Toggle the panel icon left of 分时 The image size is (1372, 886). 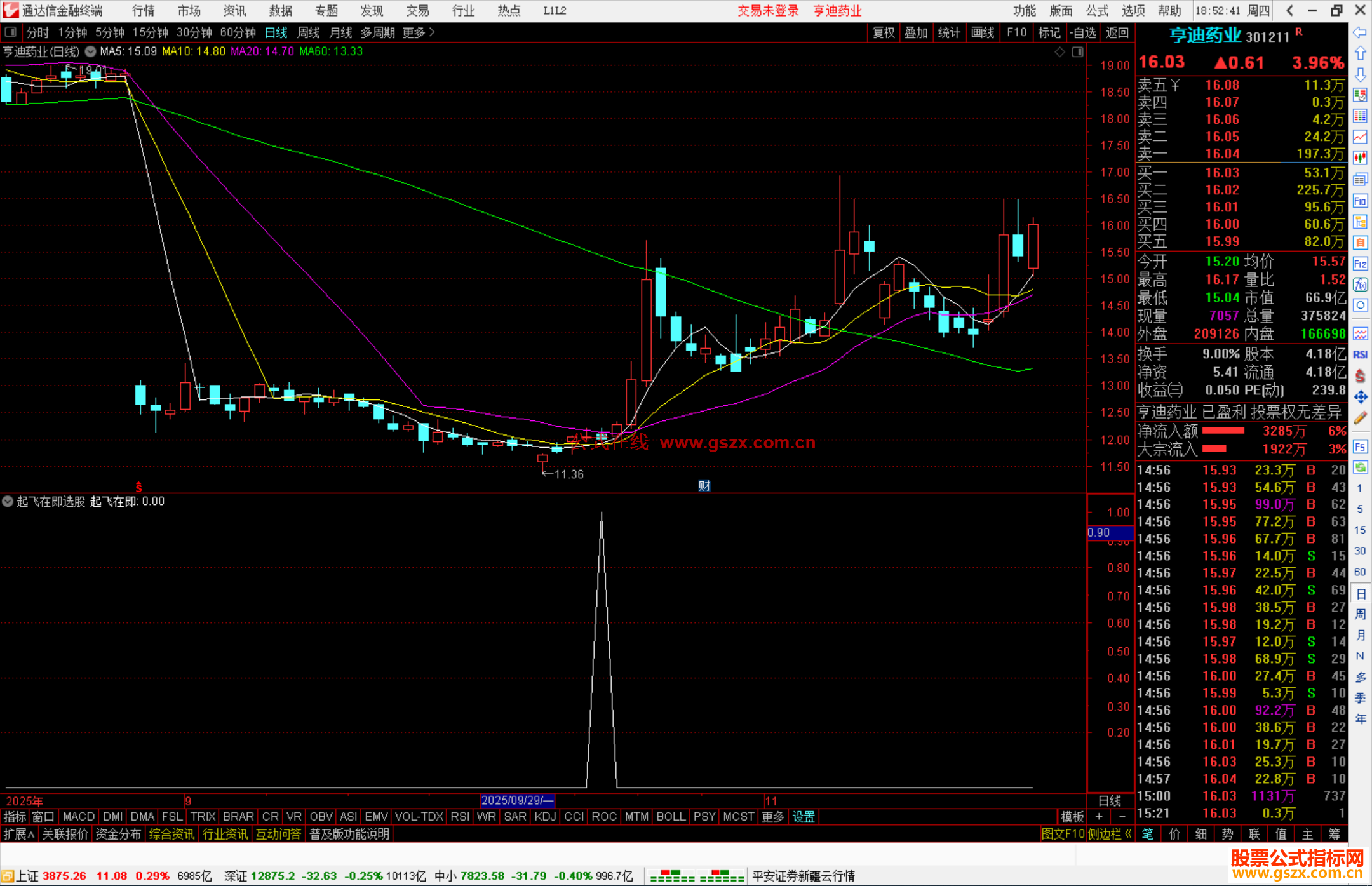11,32
